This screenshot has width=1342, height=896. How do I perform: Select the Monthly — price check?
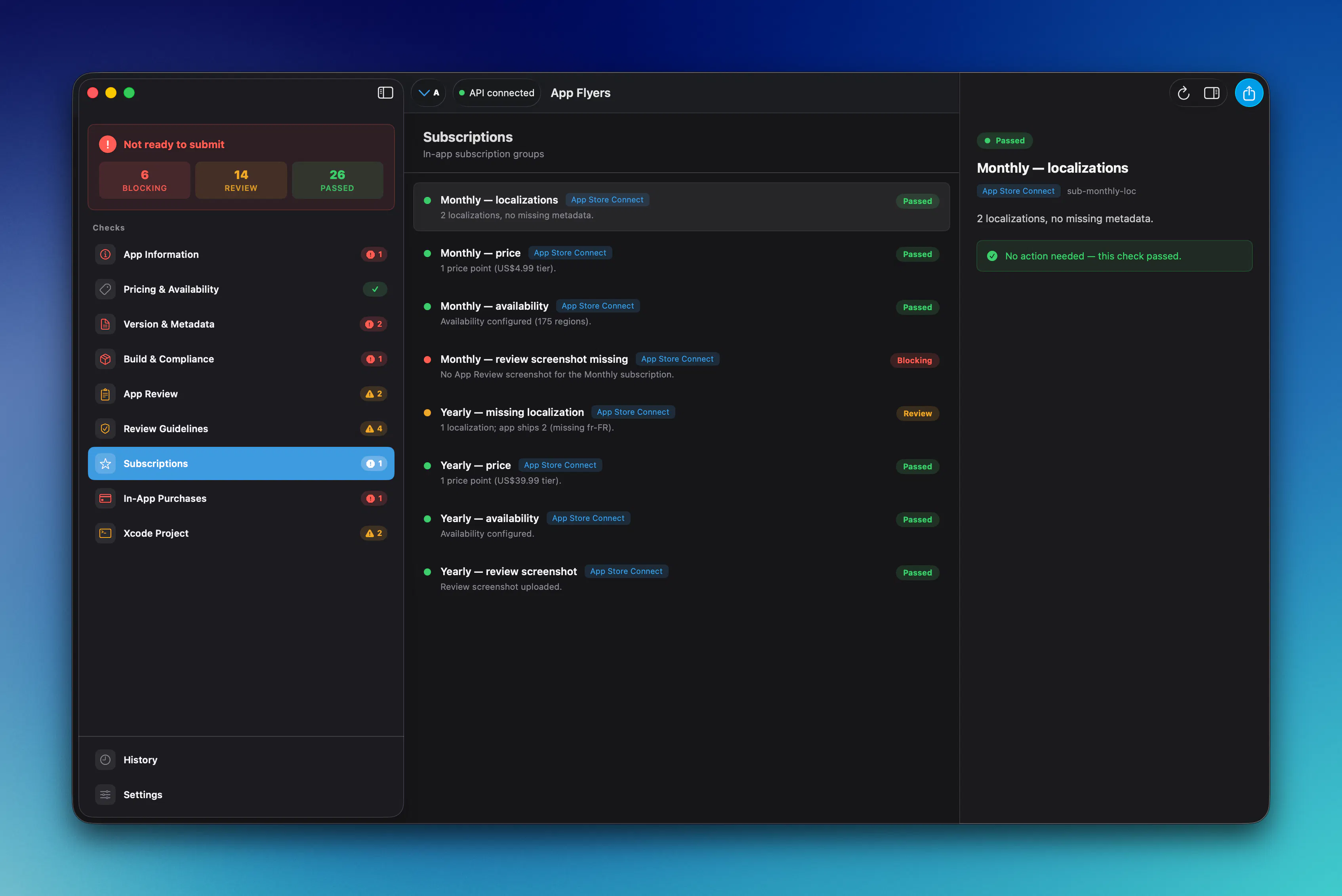tap(681, 260)
